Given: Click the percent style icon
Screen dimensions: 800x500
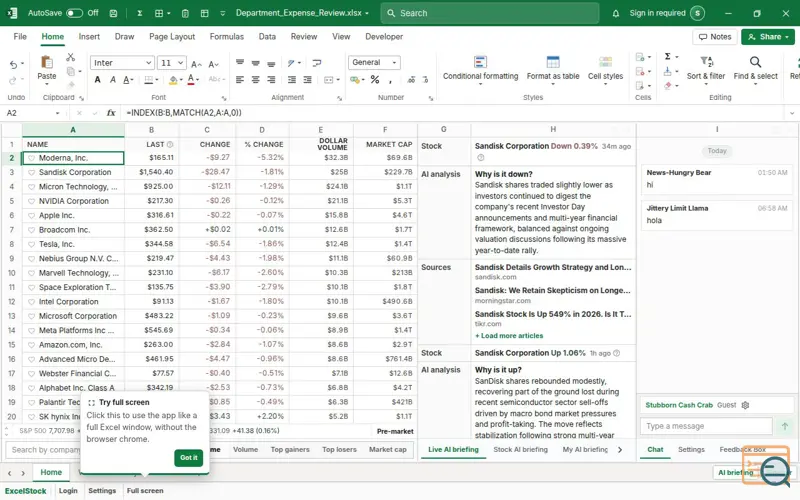Looking at the screenshot, I should [x=375, y=80].
